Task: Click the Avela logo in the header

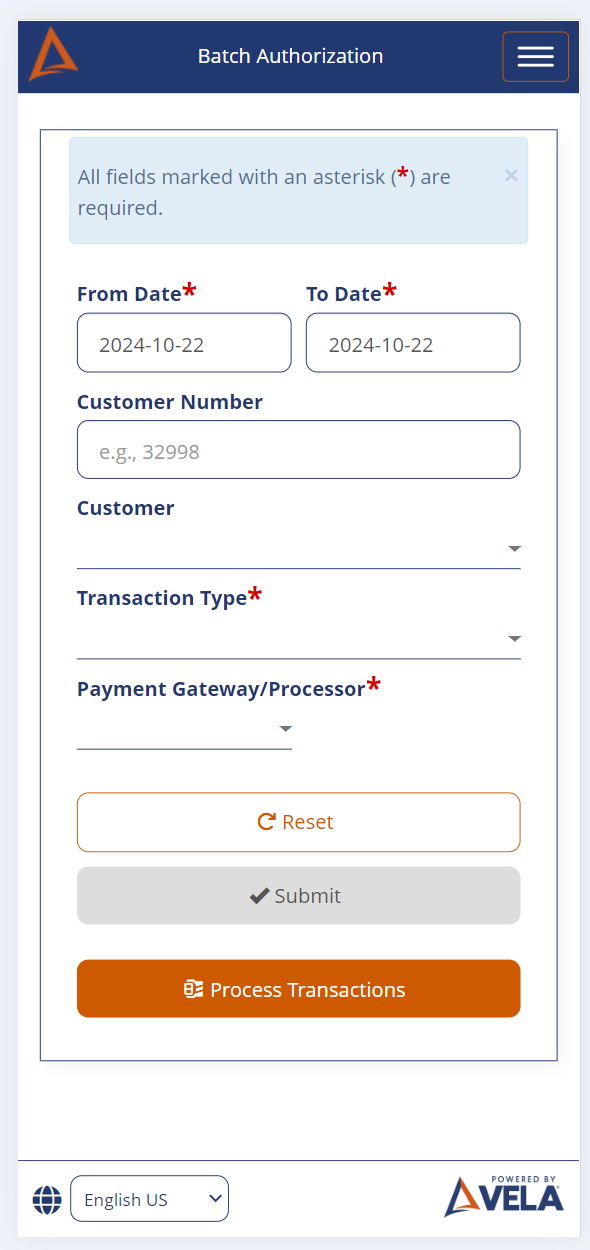Action: tap(52, 56)
